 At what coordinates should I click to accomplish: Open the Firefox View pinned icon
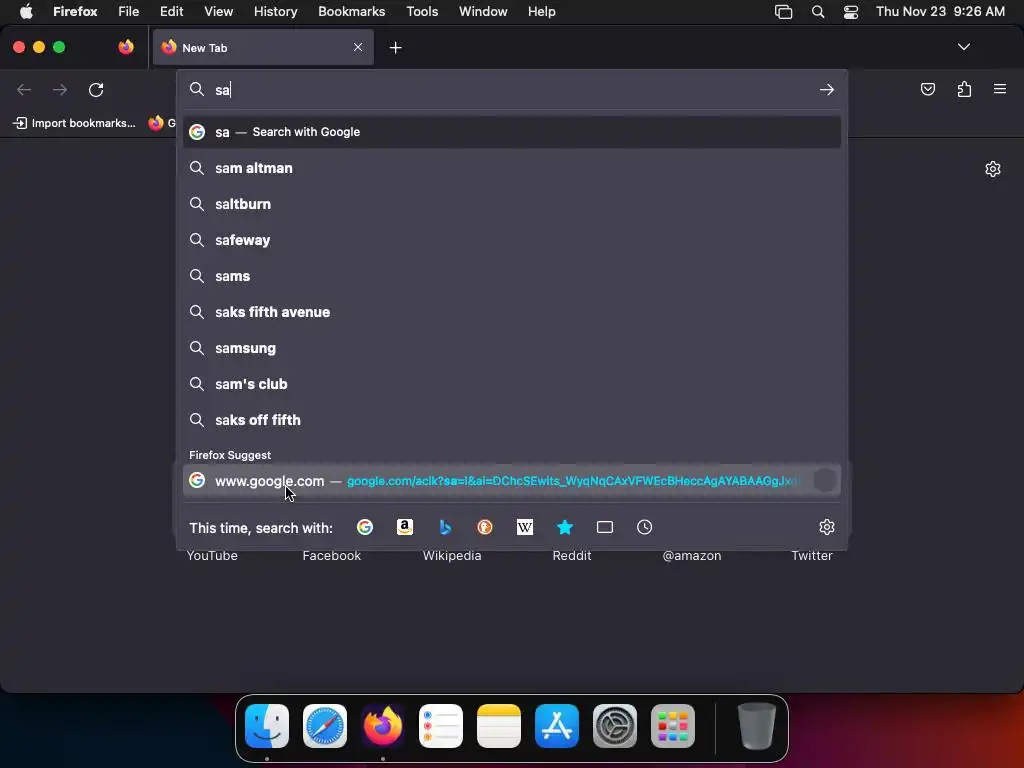(126, 47)
